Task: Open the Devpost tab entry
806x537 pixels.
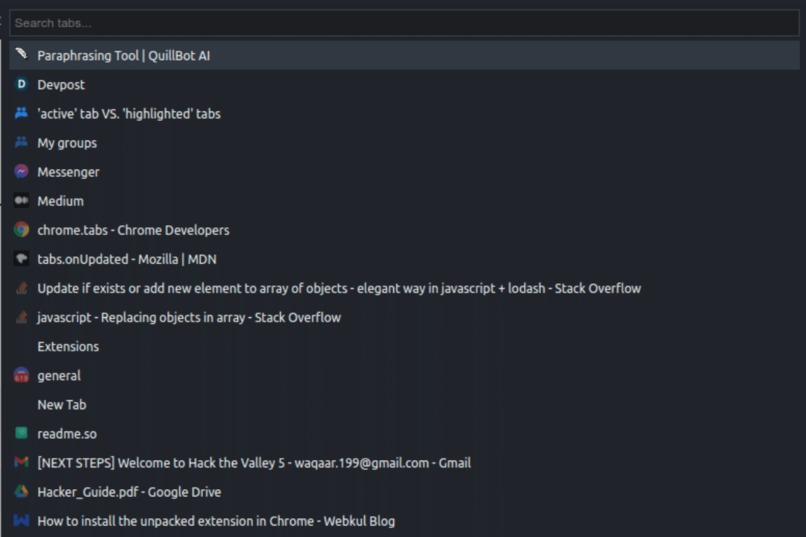Action: pyautogui.click(x=404, y=85)
